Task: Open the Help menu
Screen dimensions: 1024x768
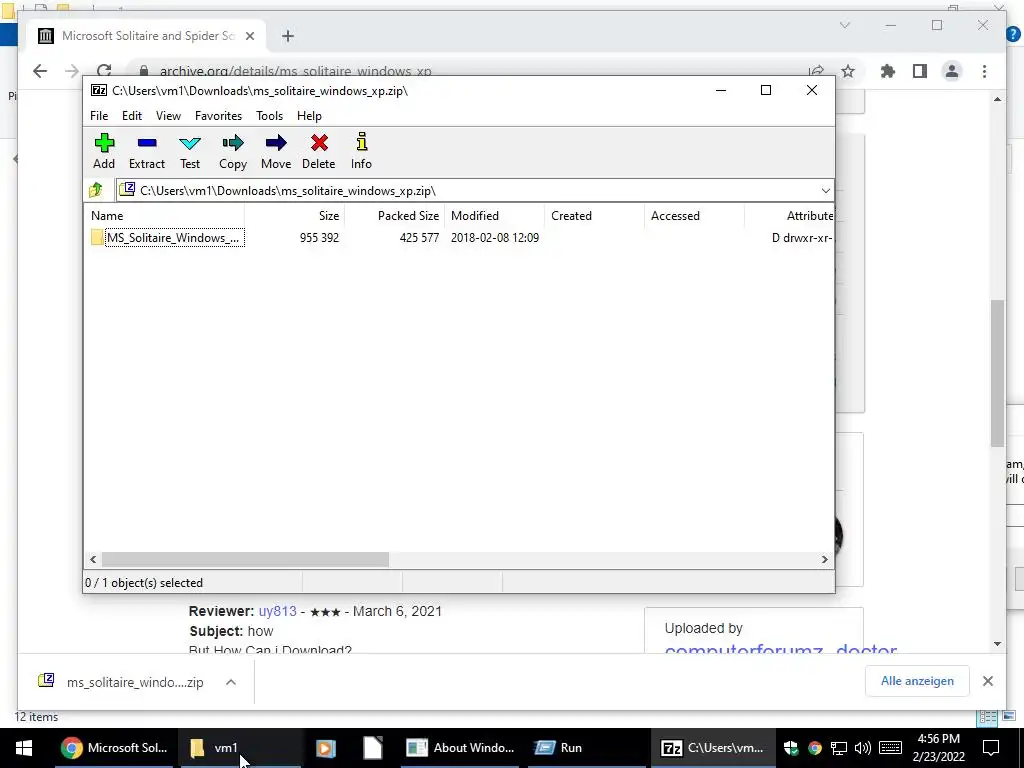Action: click(309, 116)
